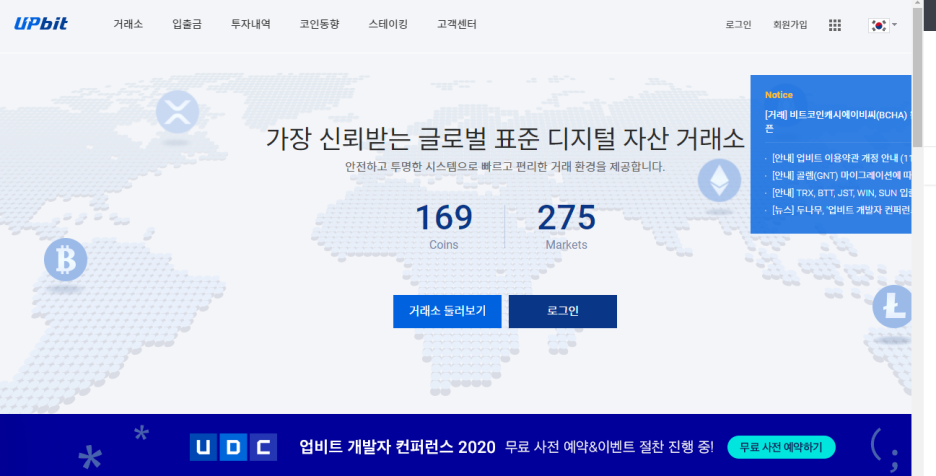Viewport: 936px width, 476px height.
Task: Click the dark blue 로그인 button
Action: click(562, 311)
